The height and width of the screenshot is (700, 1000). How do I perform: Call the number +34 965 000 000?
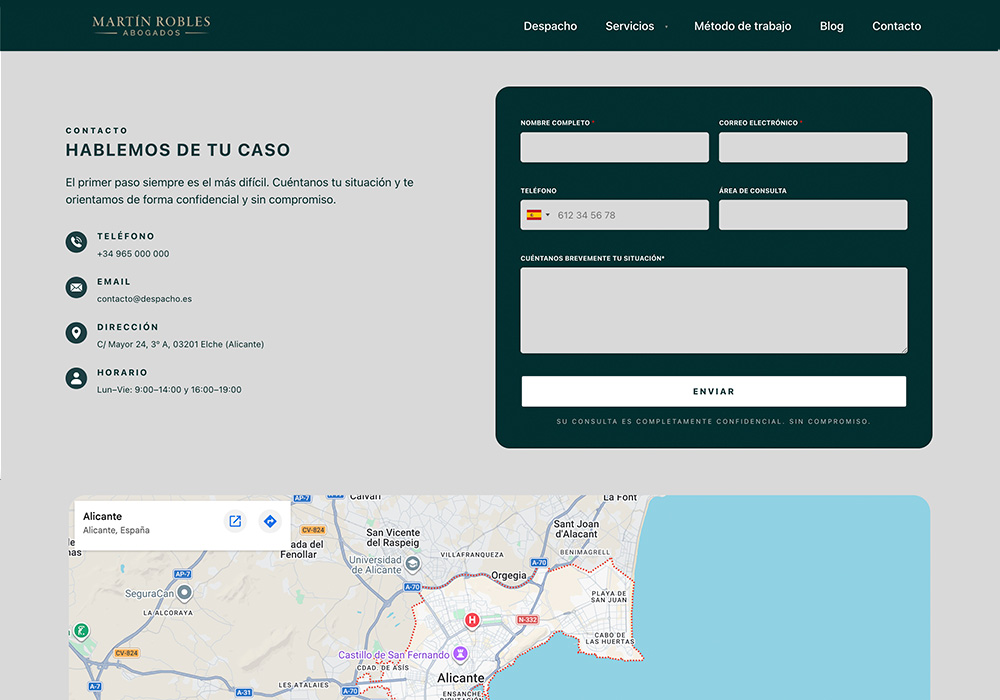(x=133, y=254)
